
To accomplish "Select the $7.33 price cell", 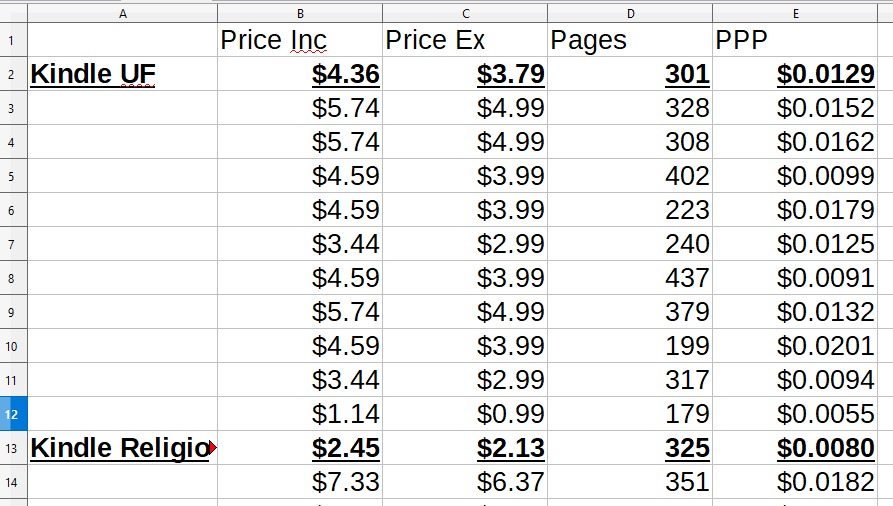I will pos(300,482).
